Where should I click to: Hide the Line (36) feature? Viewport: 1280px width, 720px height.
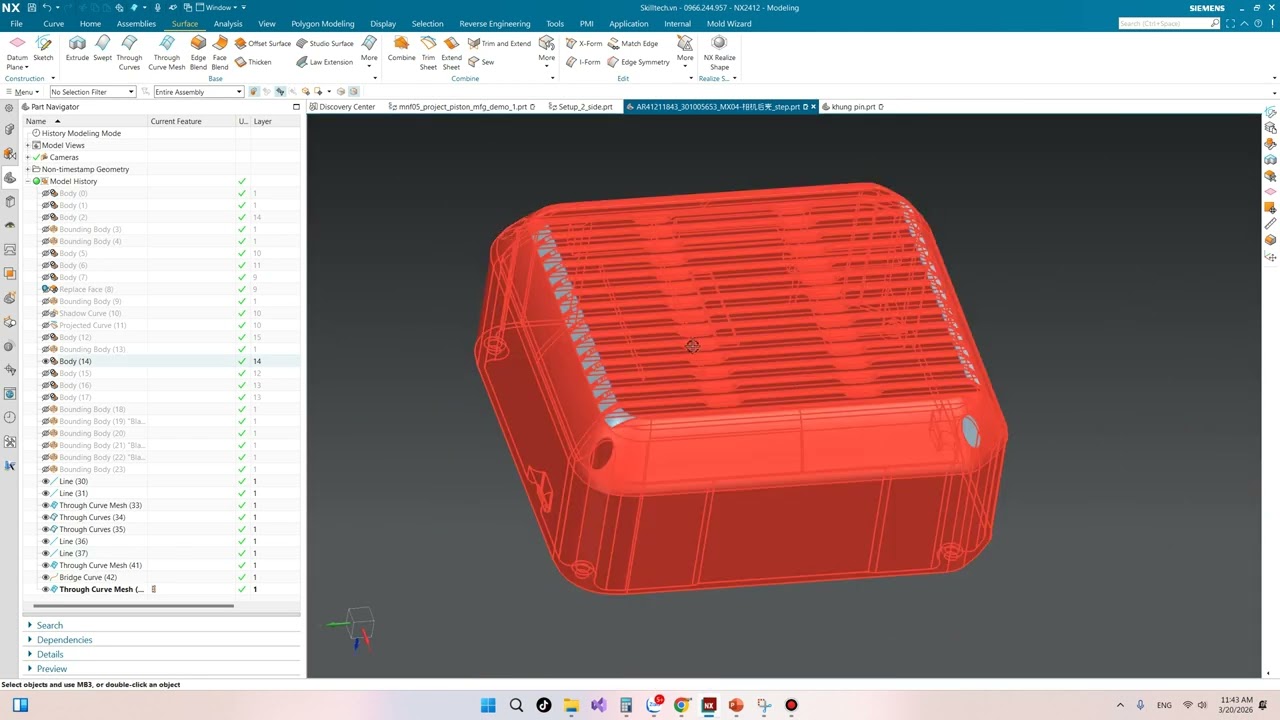[x=45, y=541]
